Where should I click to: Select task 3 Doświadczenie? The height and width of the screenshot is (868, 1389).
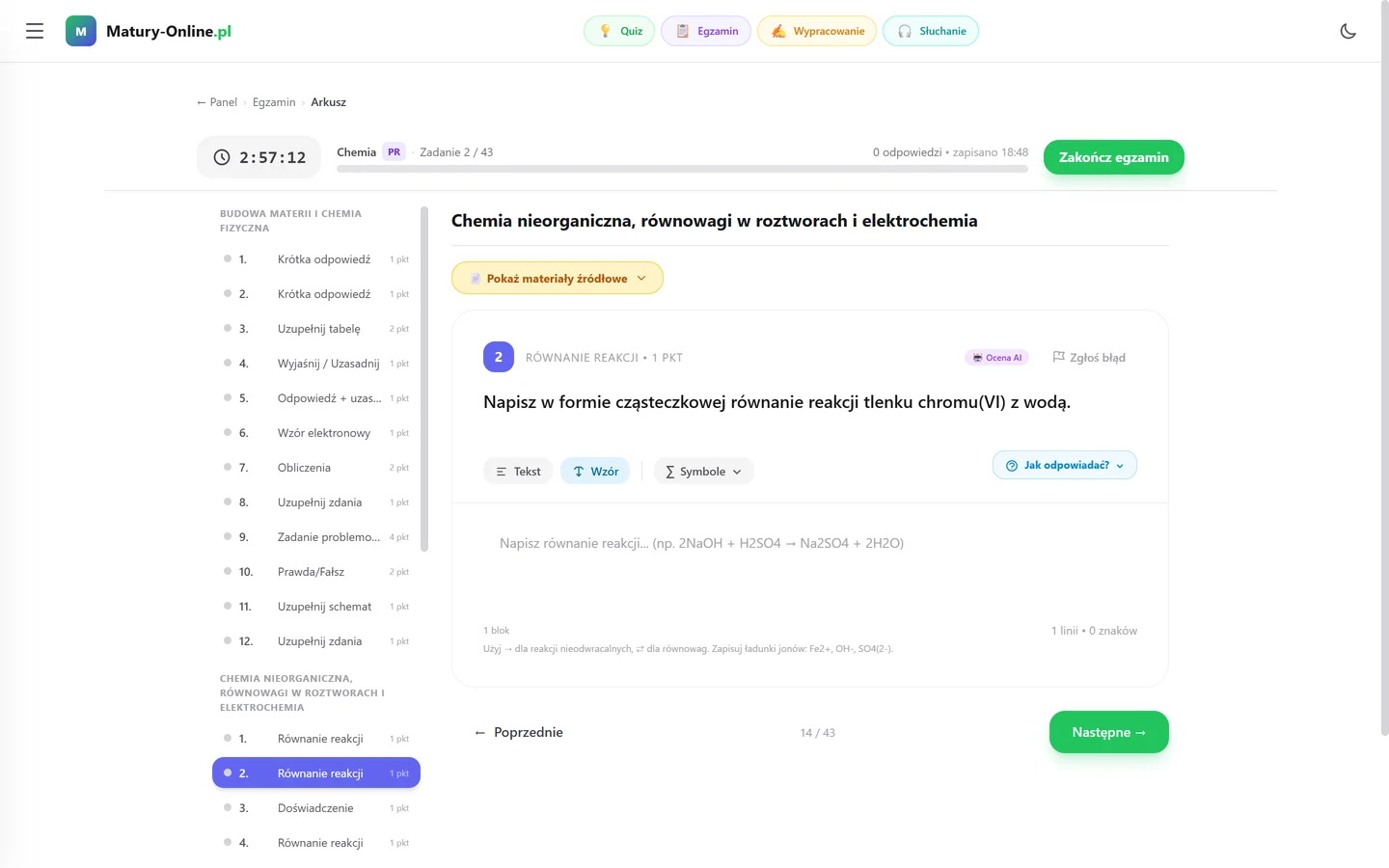tap(316, 808)
